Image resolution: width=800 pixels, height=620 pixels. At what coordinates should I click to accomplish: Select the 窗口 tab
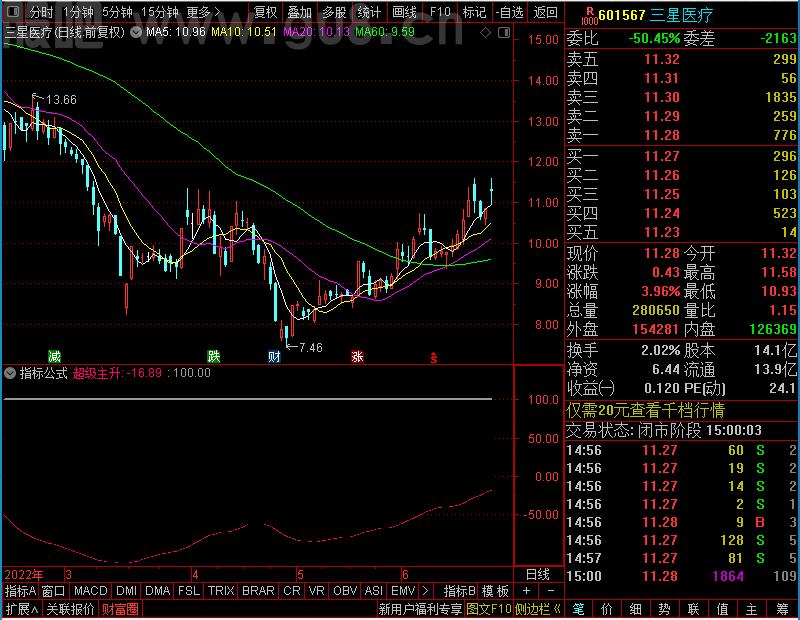click(x=54, y=591)
